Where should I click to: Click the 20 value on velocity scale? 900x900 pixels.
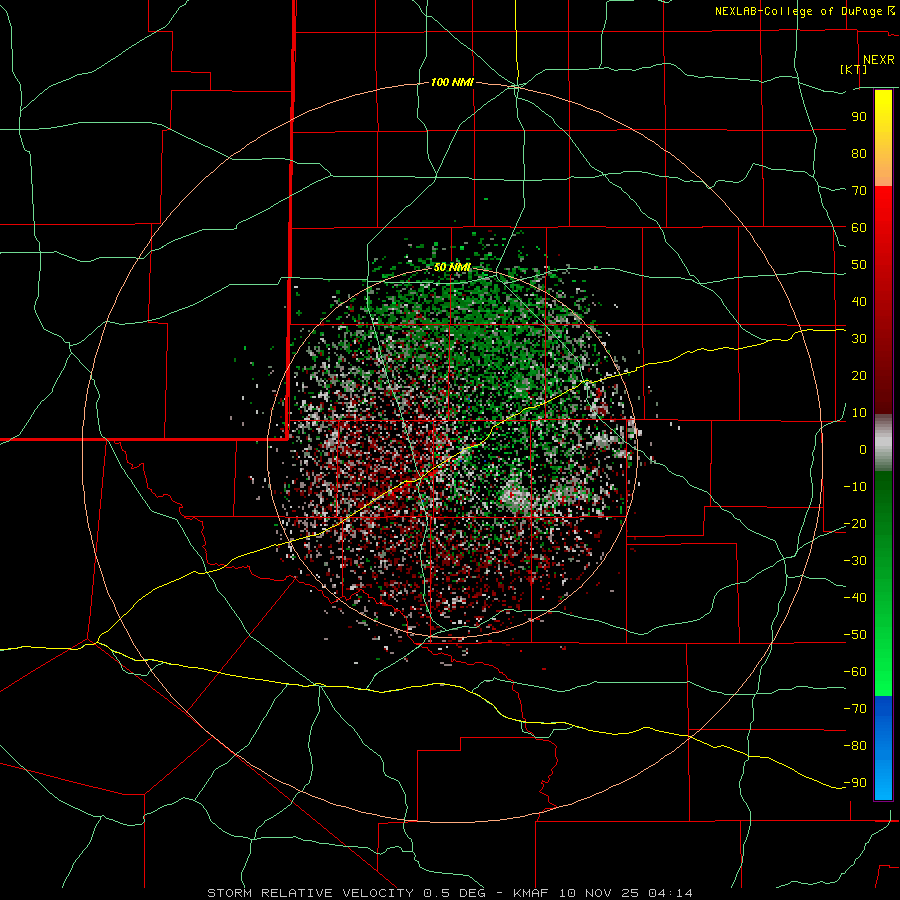(859, 375)
